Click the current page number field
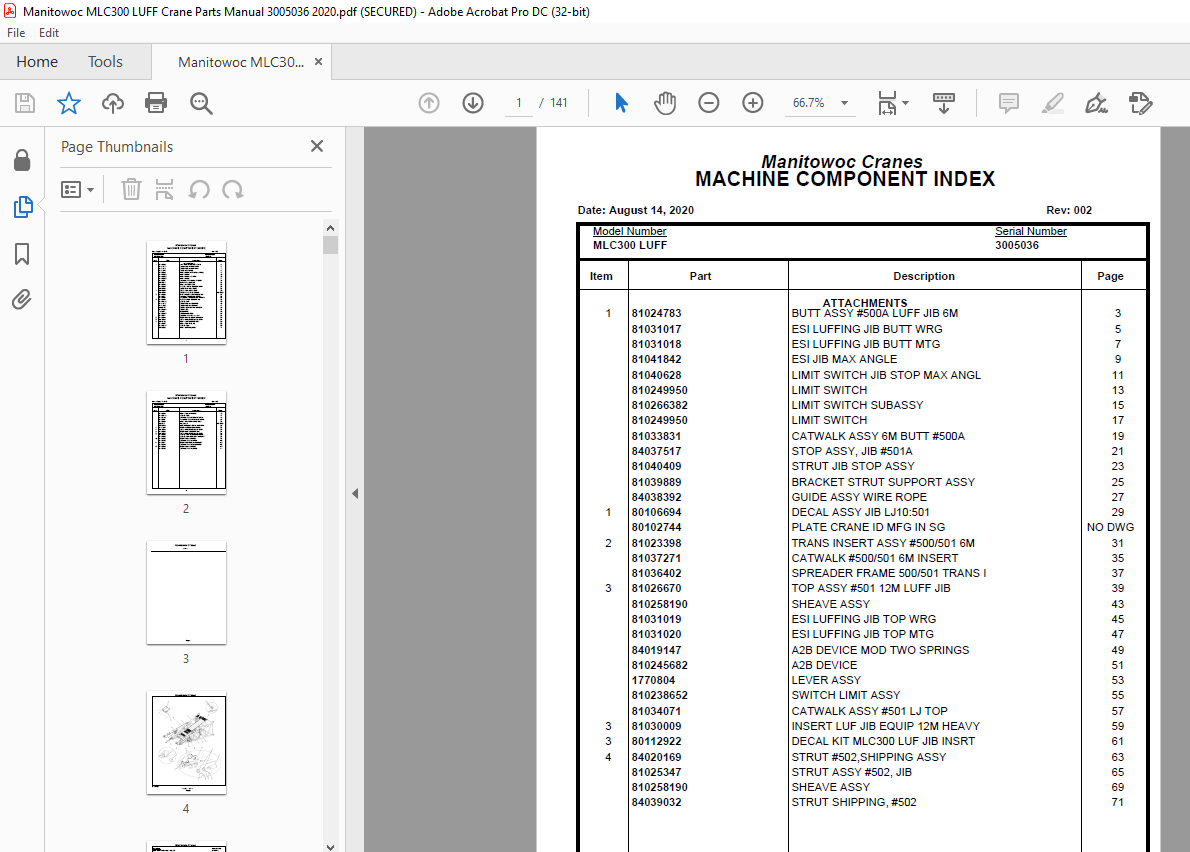 519,103
